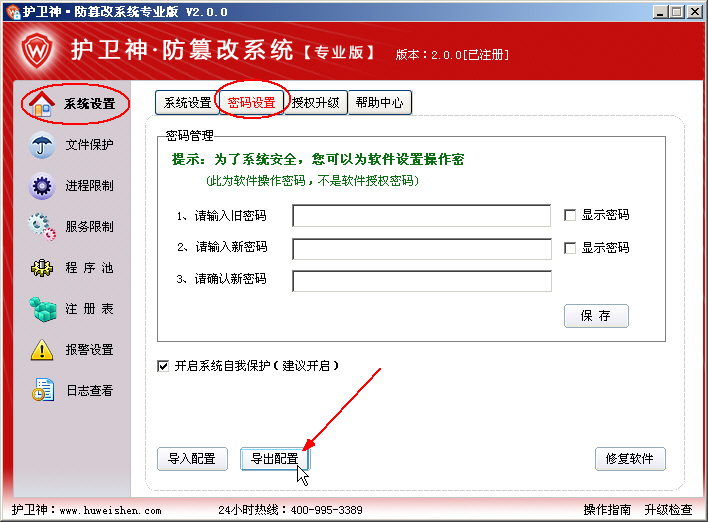Click the 护卫神 shield logo

pyautogui.click(x=37, y=50)
